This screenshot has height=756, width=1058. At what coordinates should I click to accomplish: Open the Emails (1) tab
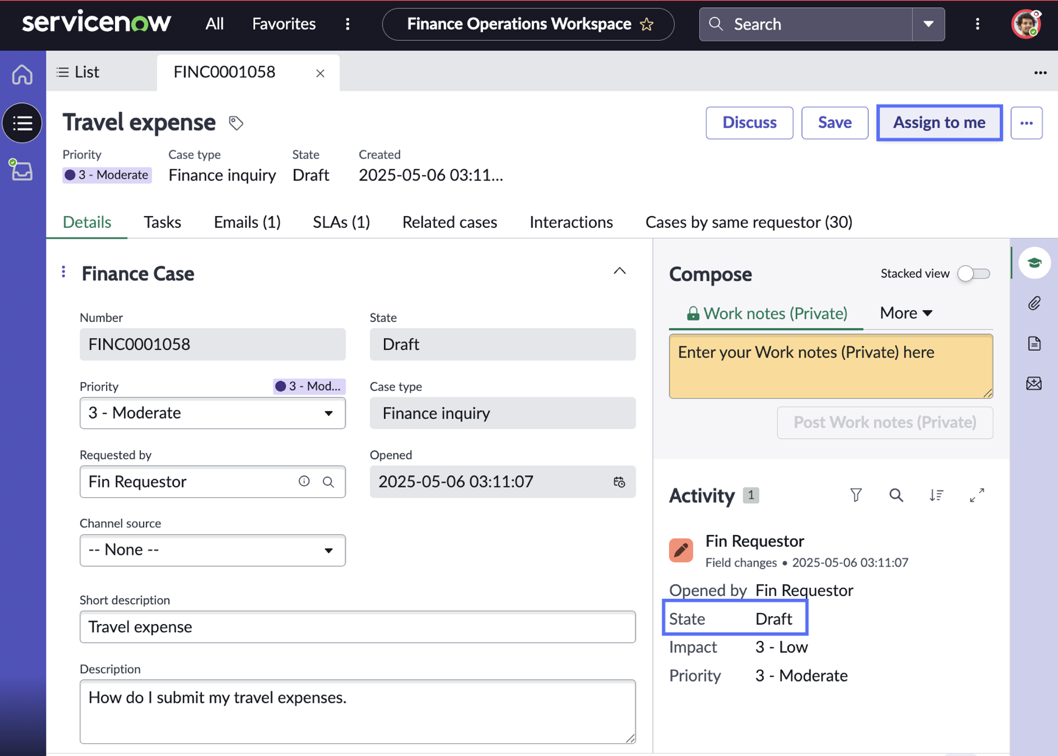pos(247,222)
